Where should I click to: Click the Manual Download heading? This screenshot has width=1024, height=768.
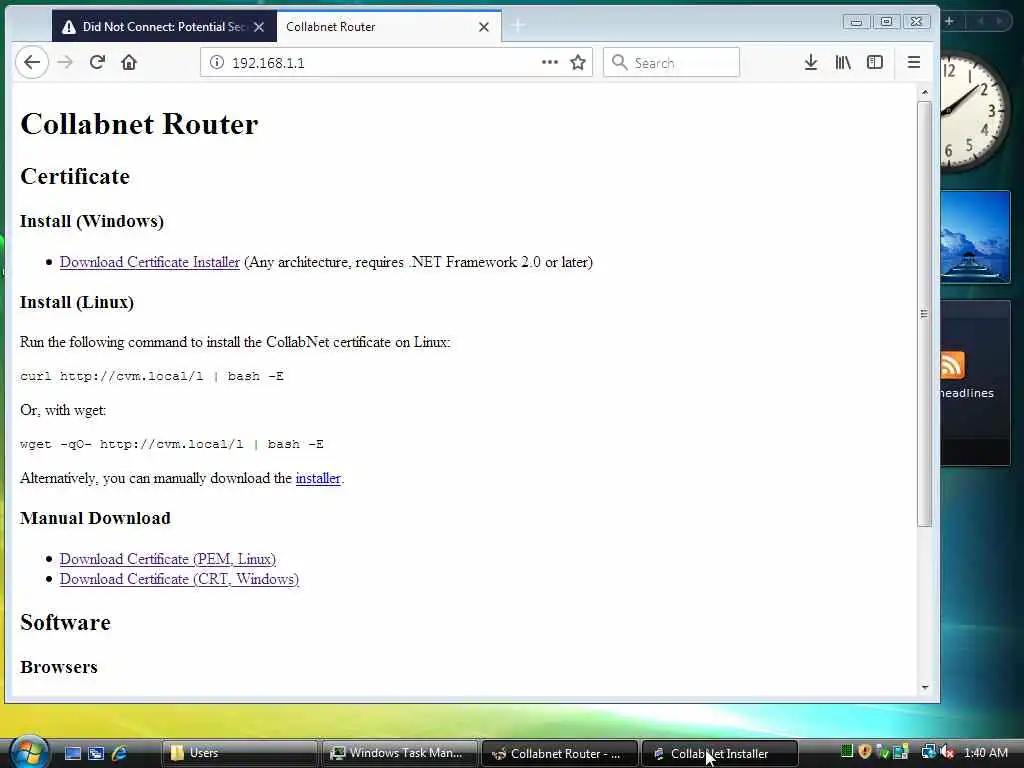[x=95, y=518]
